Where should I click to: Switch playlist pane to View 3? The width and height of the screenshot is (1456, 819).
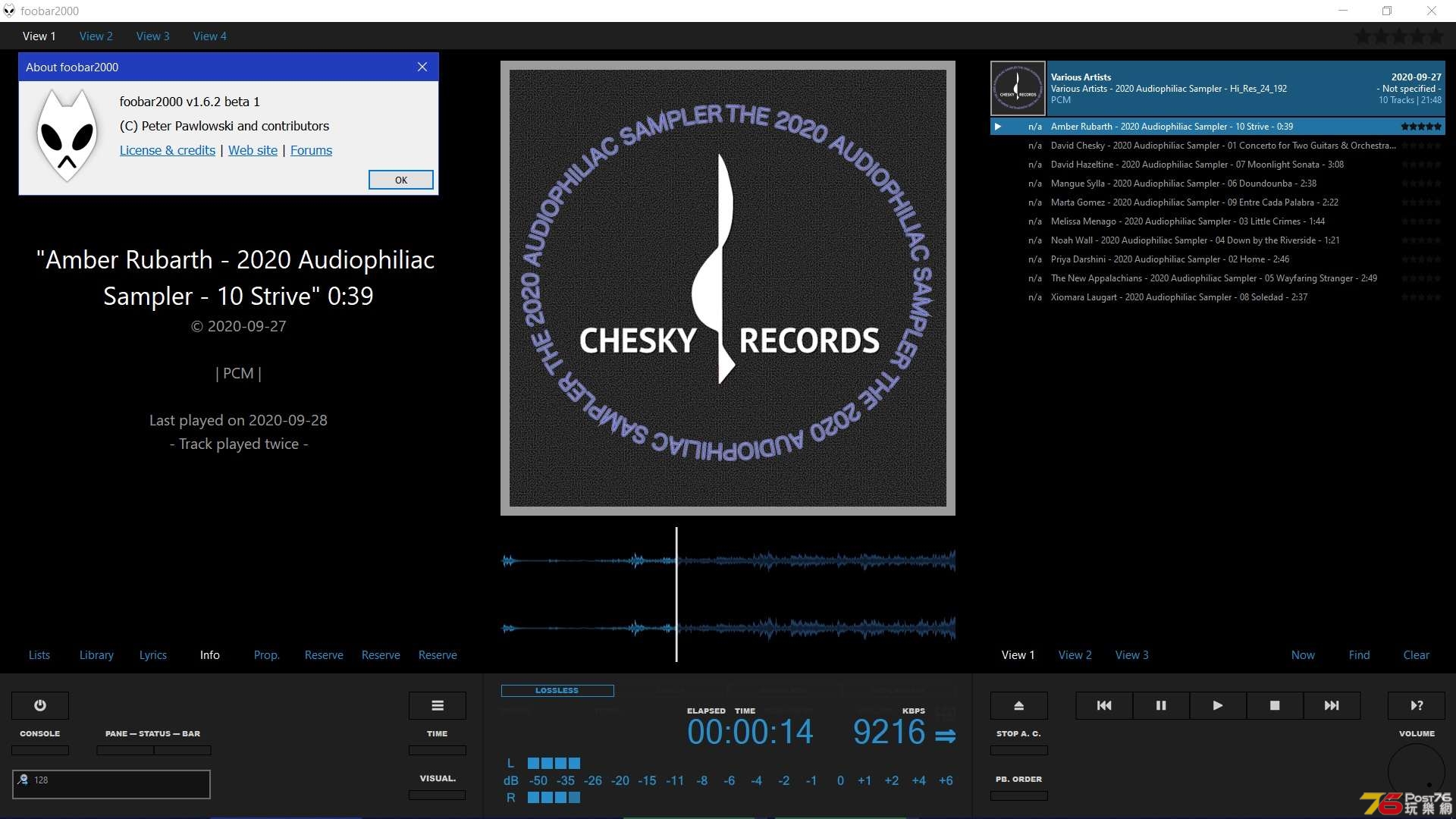1131,654
